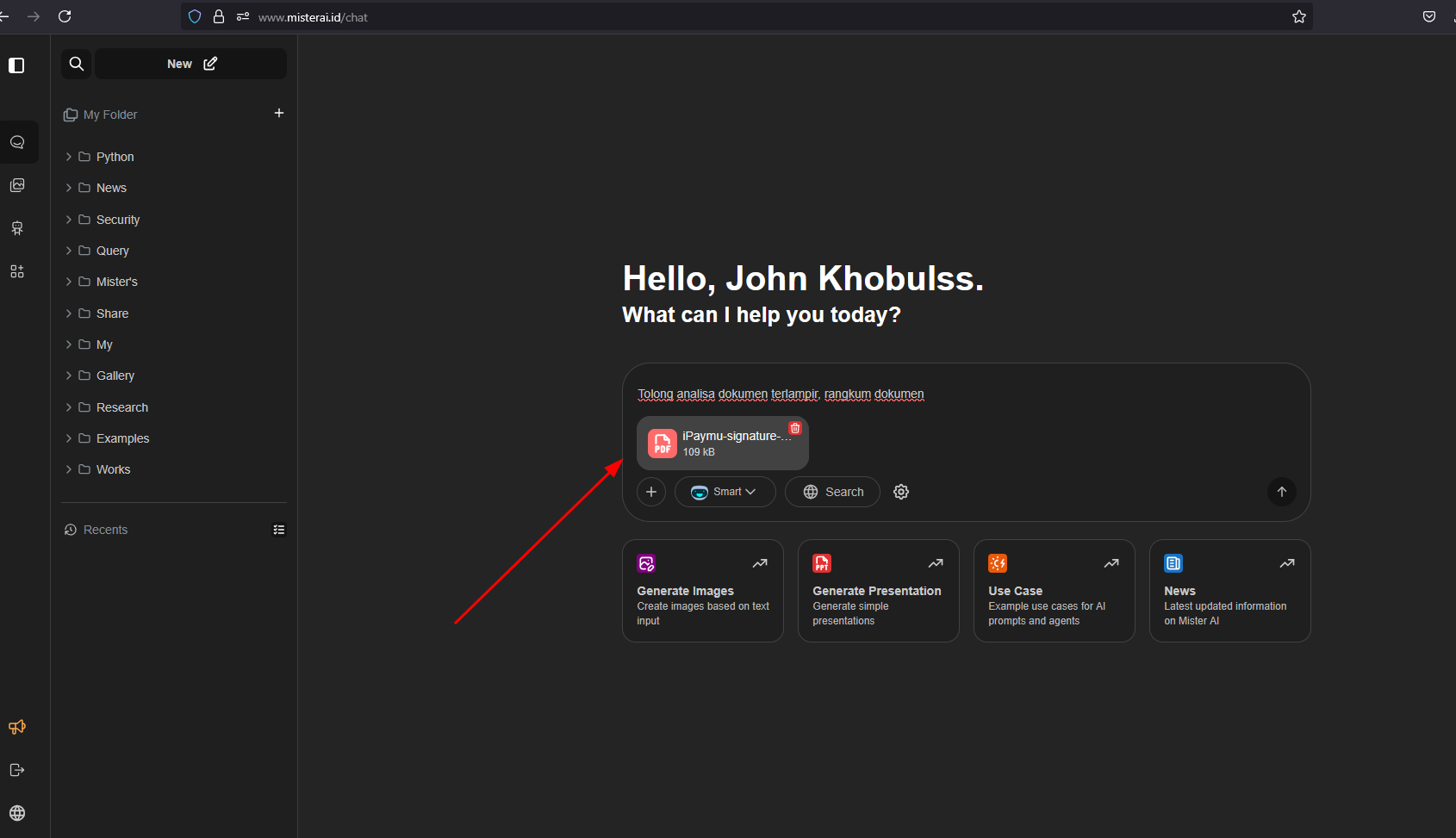Open the image gallery sidebar icon
The width and height of the screenshot is (1456, 838).
click(17, 185)
